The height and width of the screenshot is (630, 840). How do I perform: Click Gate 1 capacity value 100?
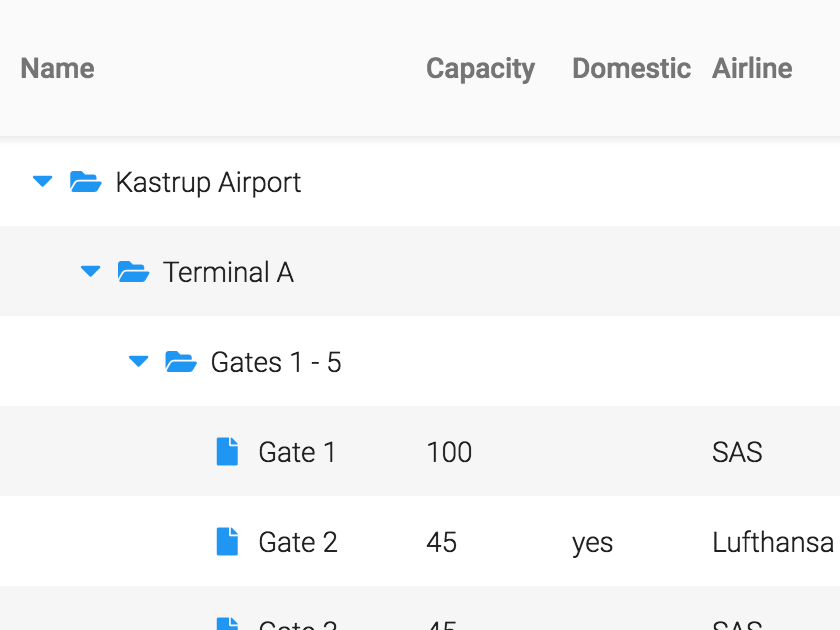449,452
